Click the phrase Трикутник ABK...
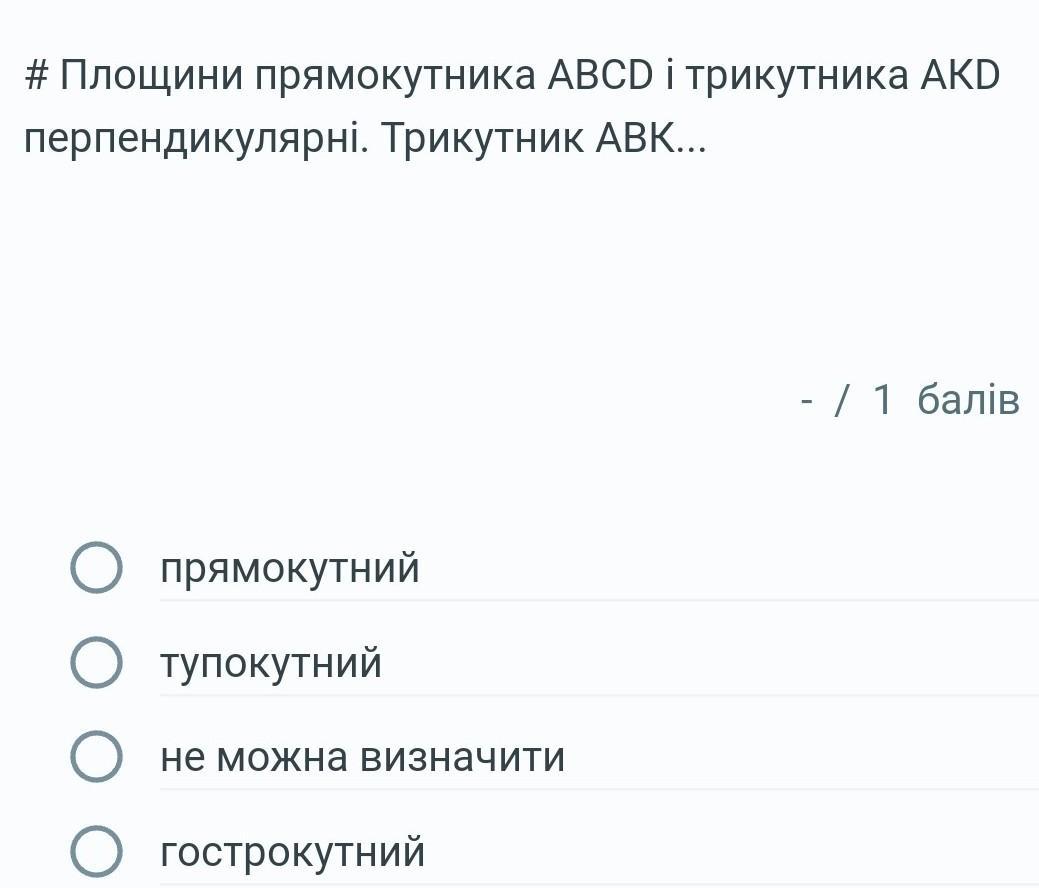Viewport: 1039px width, 888px height. tap(545, 138)
